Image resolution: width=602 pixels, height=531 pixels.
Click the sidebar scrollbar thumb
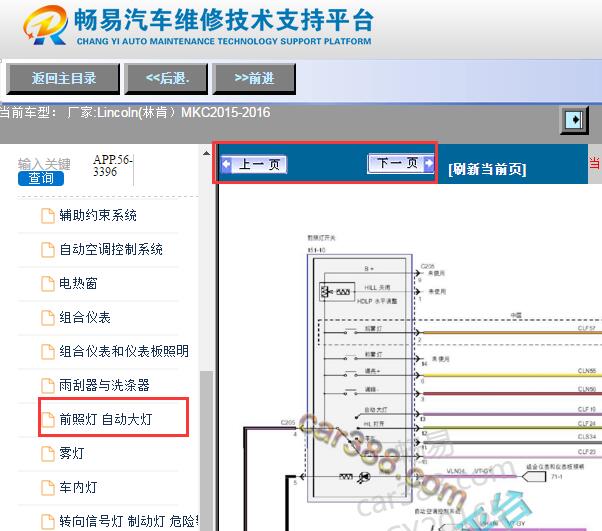pyautogui.click(x=206, y=451)
